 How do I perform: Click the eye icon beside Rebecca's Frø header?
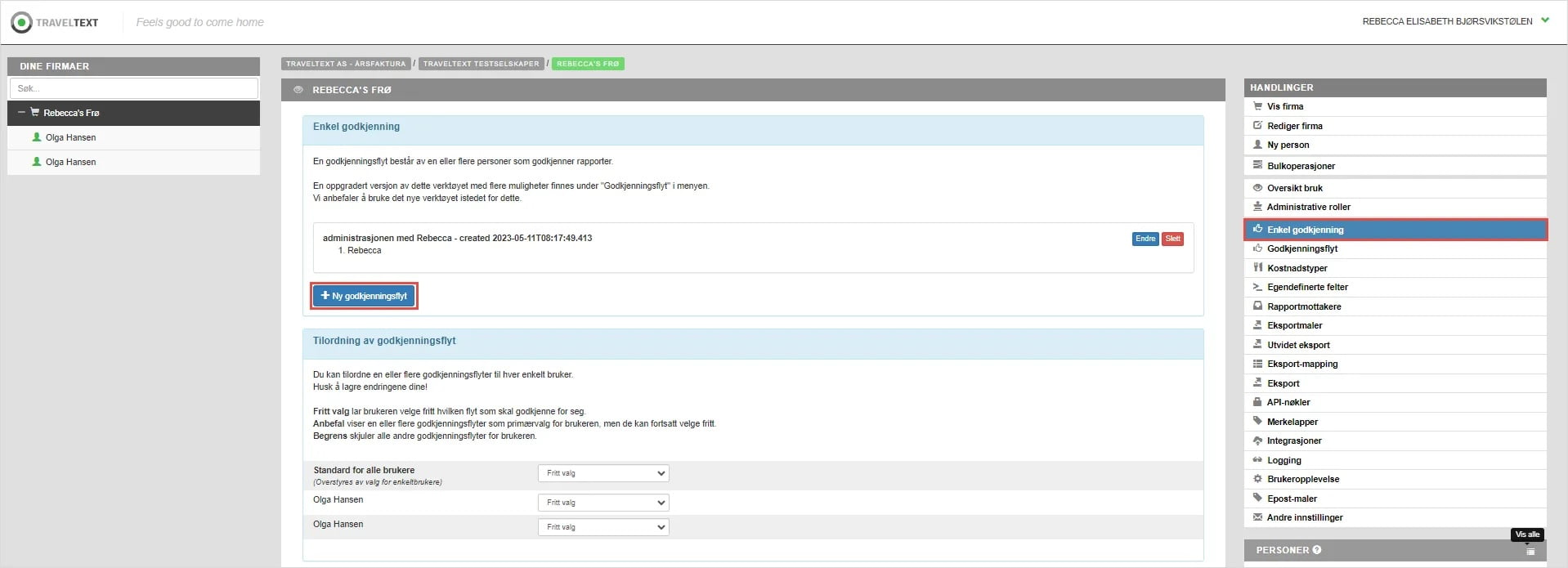298,90
